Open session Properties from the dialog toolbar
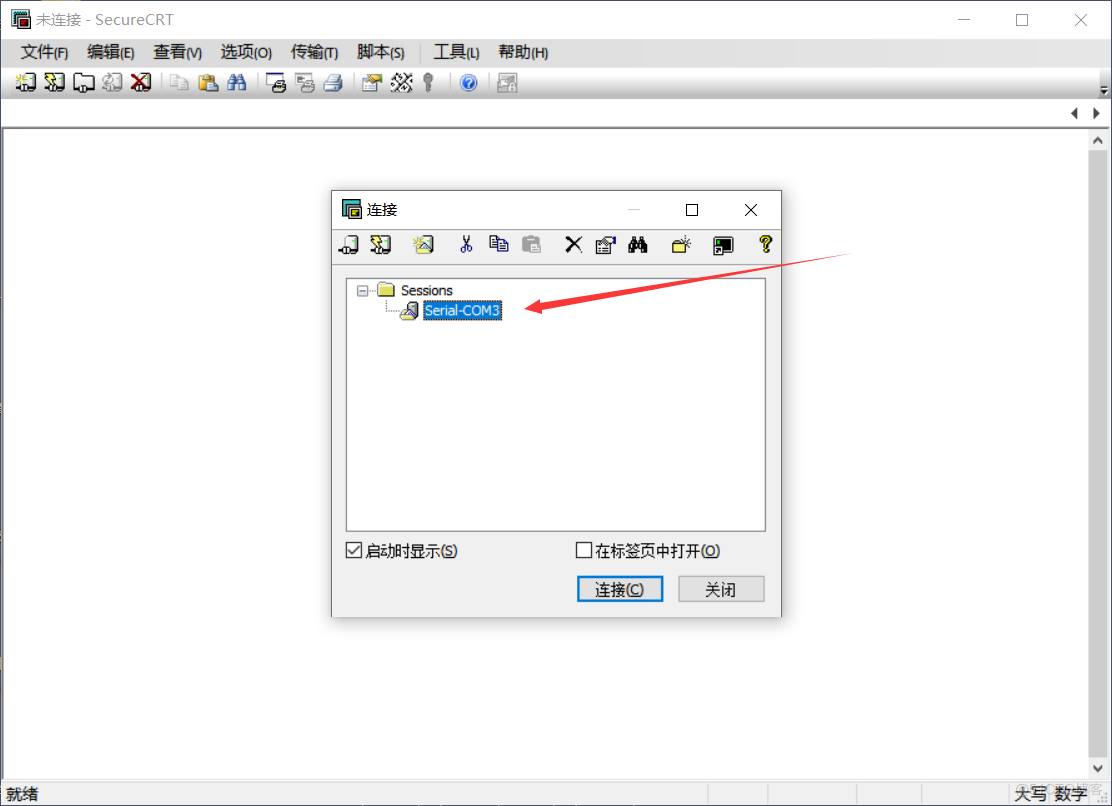Screen dimensions: 1112x806 click(x=606, y=245)
